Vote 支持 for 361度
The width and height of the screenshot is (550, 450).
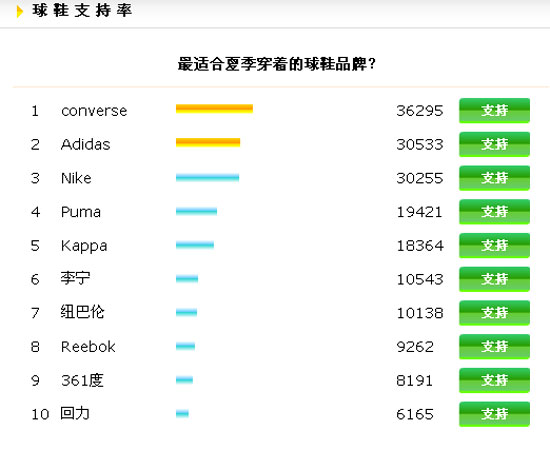[x=494, y=380]
